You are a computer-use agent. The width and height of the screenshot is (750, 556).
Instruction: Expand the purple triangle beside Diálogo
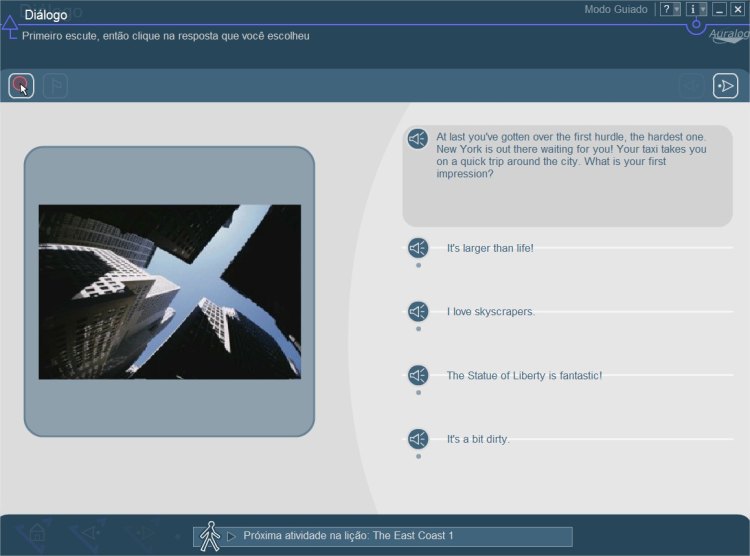[10, 24]
